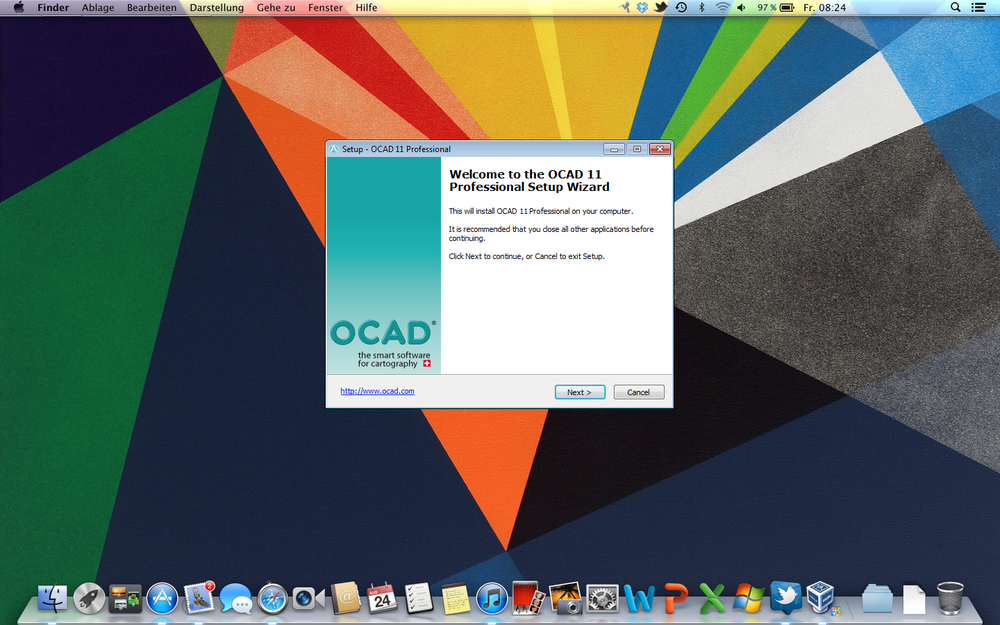Open Calendar from the Dock

[382, 598]
